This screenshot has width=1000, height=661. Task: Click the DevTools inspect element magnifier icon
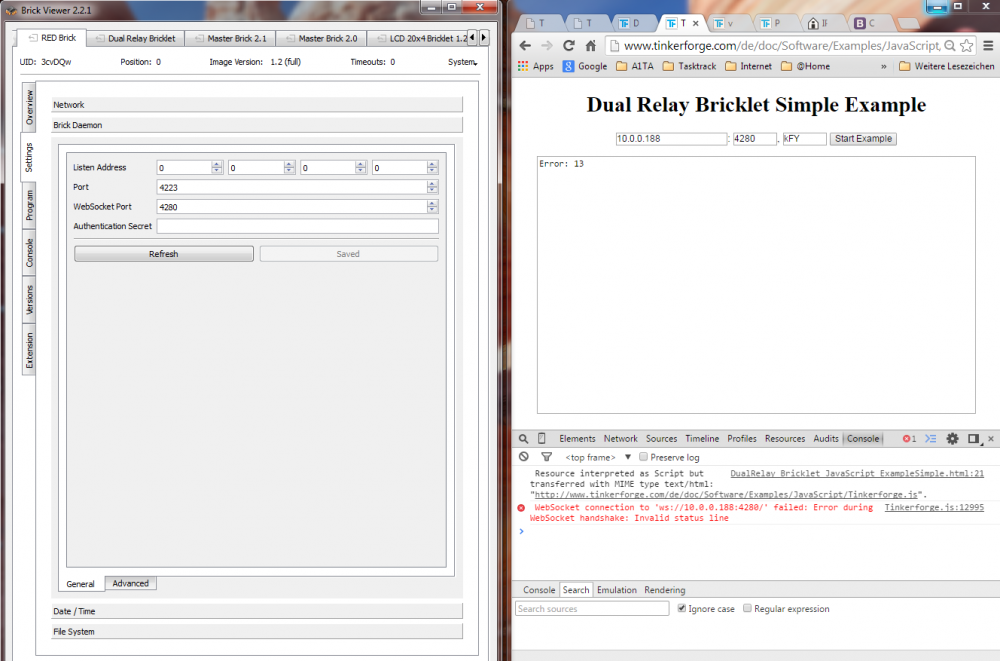(523, 439)
